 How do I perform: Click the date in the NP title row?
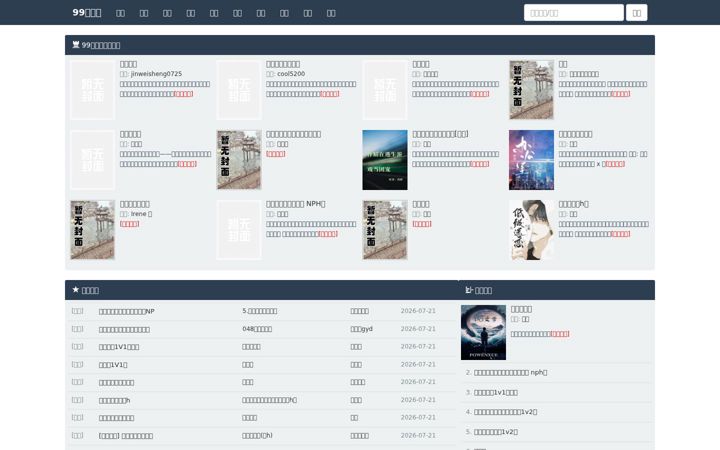point(418,311)
